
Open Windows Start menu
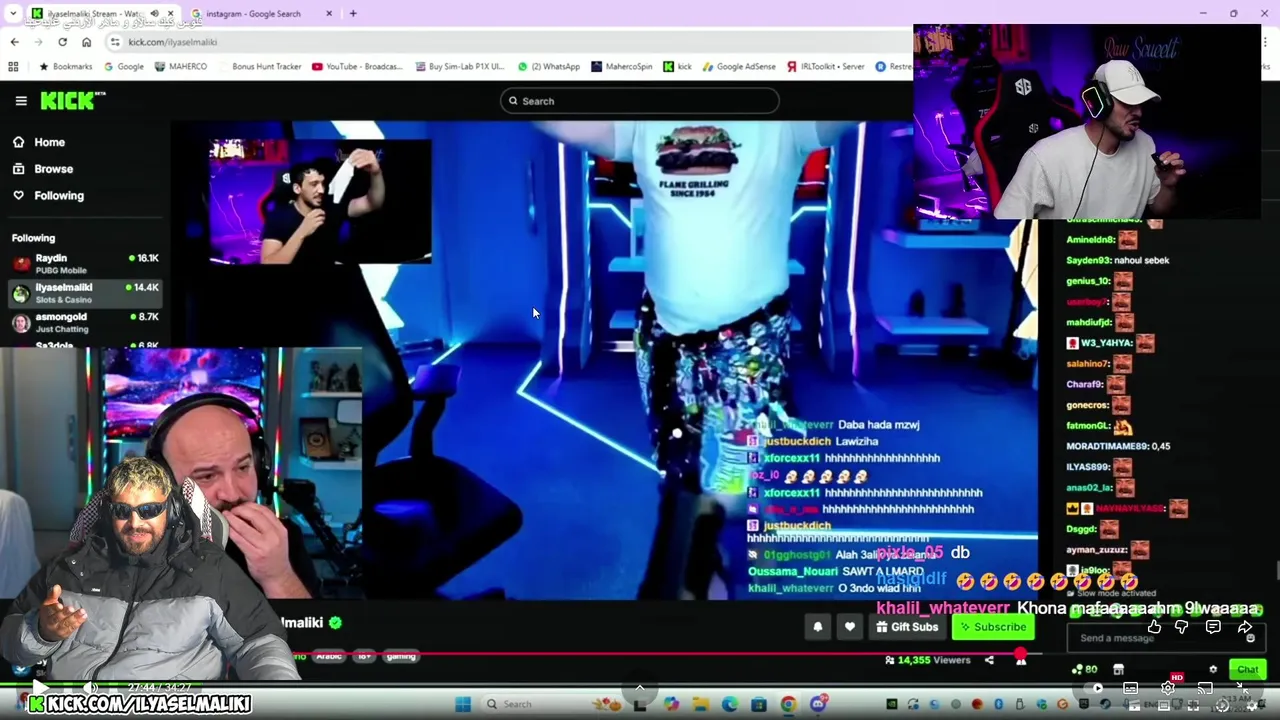coord(463,704)
